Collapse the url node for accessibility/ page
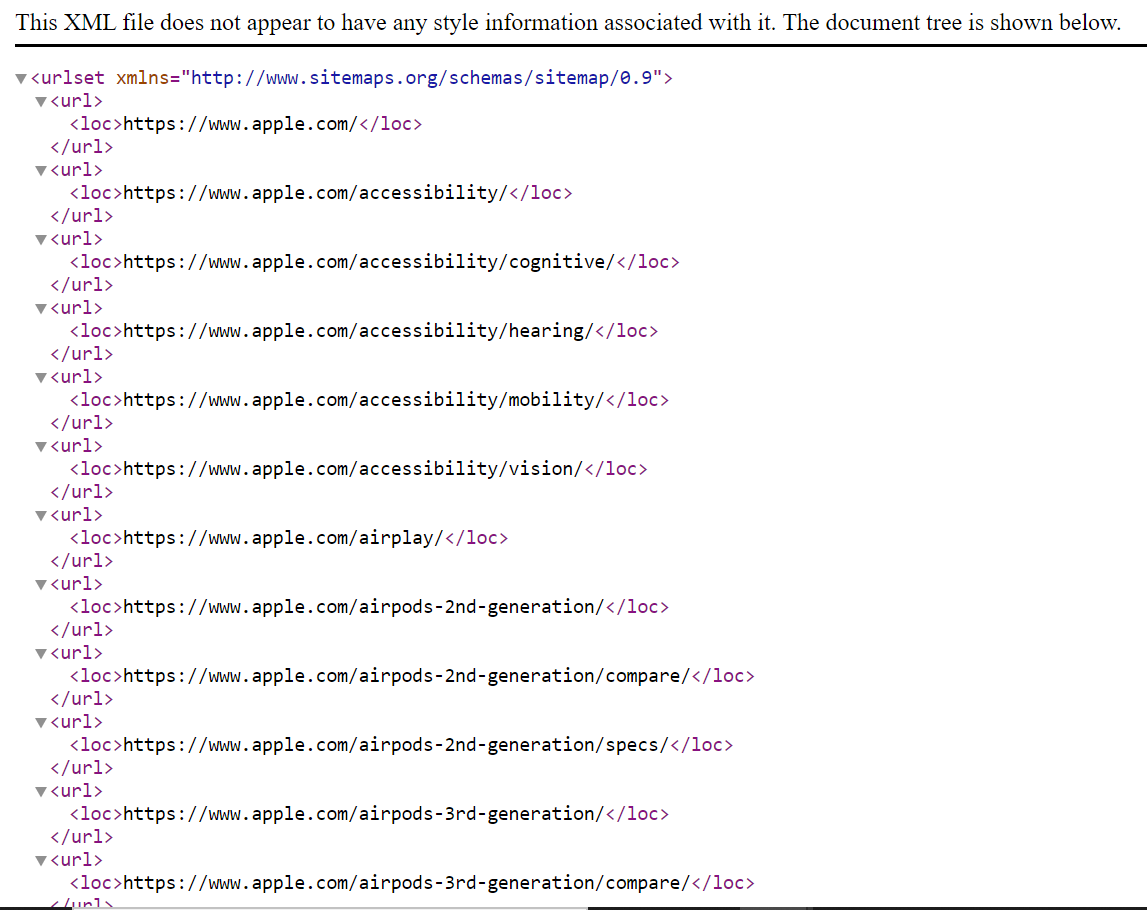The height and width of the screenshot is (910, 1147). pos(41,170)
